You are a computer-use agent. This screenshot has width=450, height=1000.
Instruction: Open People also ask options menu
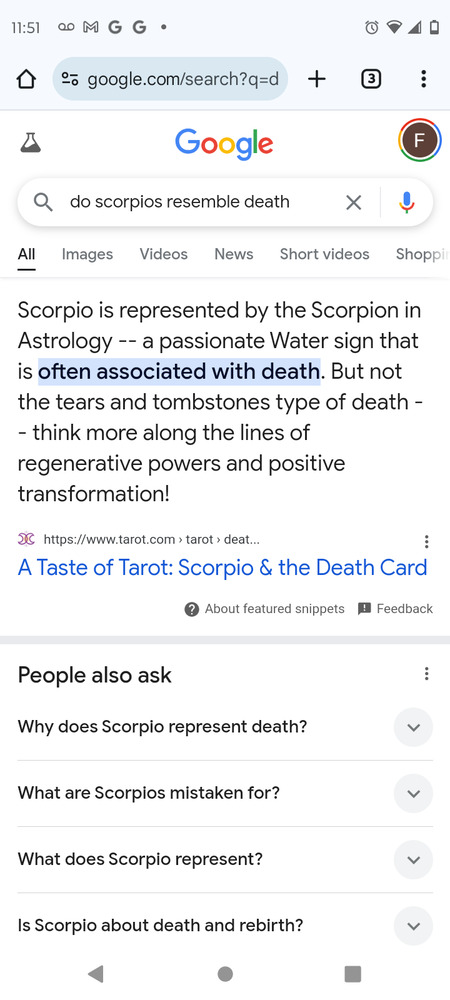pyautogui.click(x=426, y=673)
